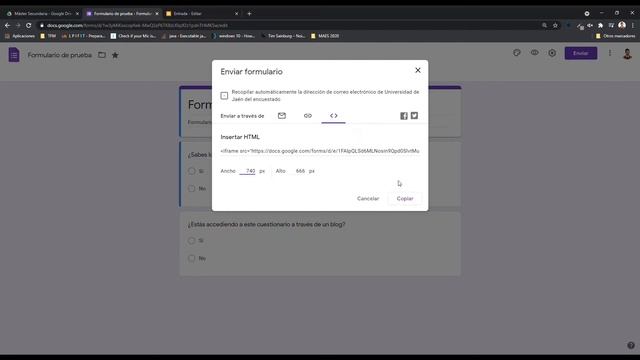Select No for the first question
This screenshot has height=360, width=640.
click(191, 189)
